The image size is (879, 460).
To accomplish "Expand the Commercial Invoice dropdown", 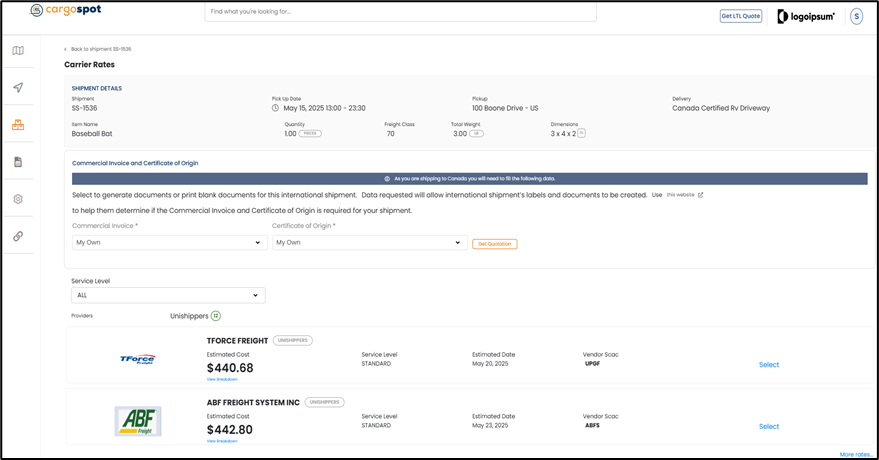I will click(168, 242).
